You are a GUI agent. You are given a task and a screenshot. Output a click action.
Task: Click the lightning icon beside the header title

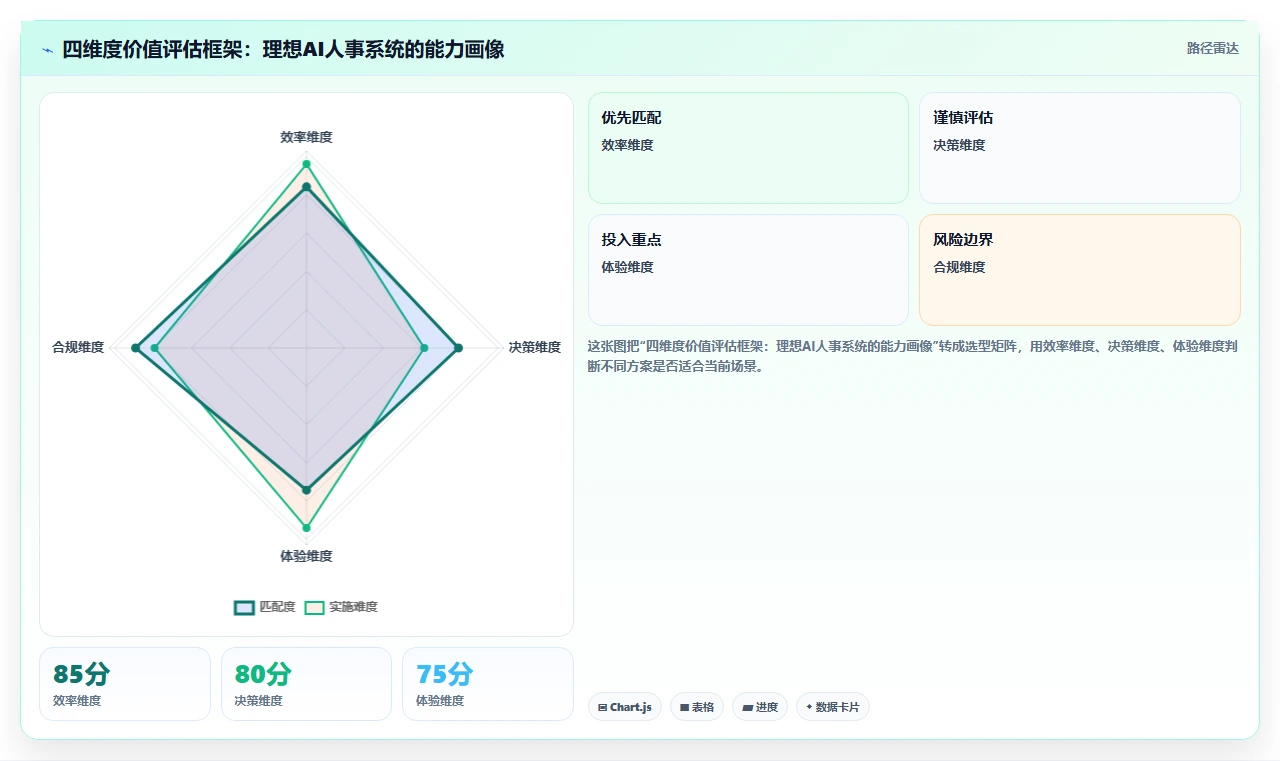point(48,50)
